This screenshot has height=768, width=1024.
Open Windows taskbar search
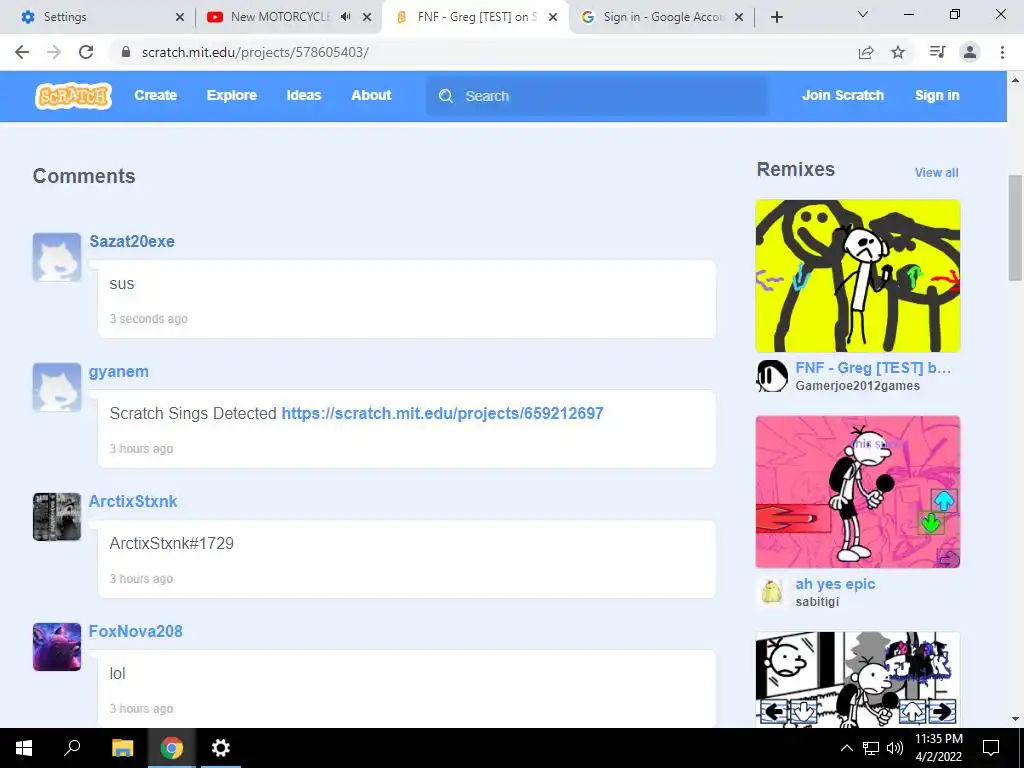[x=72, y=748]
